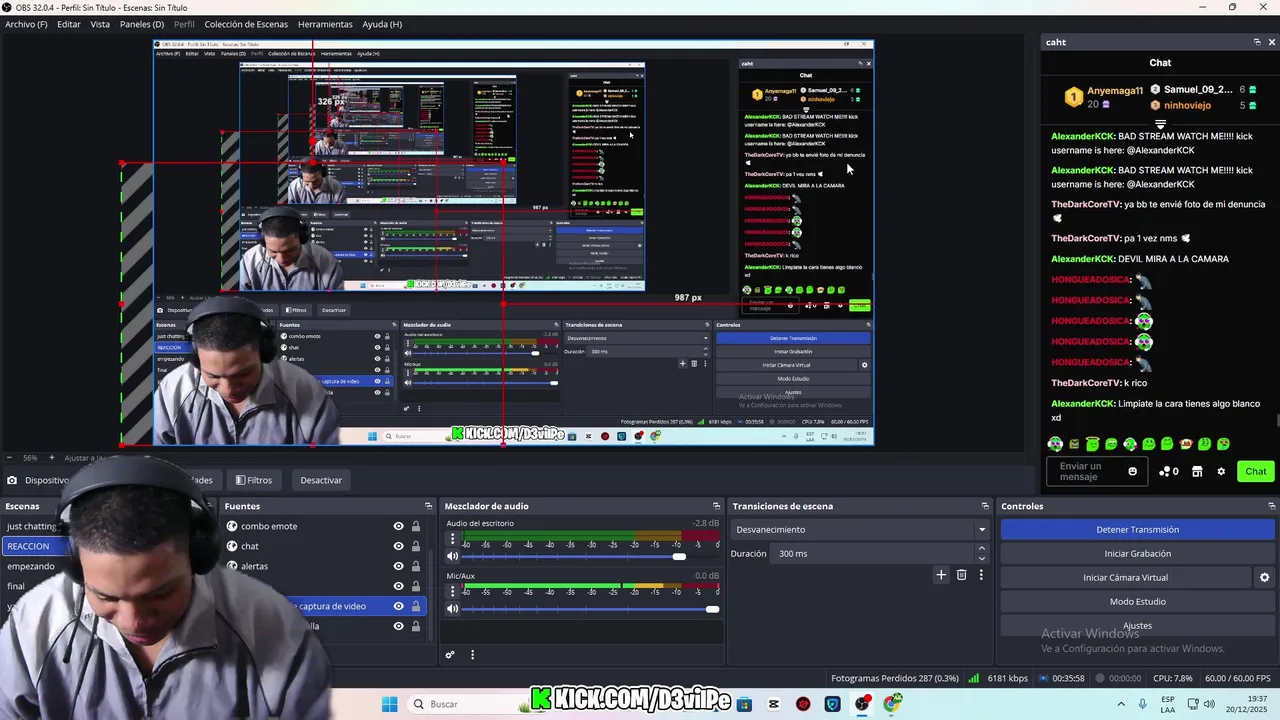Open Colección de Escenas menu
This screenshot has width=1280, height=720.
(248, 24)
